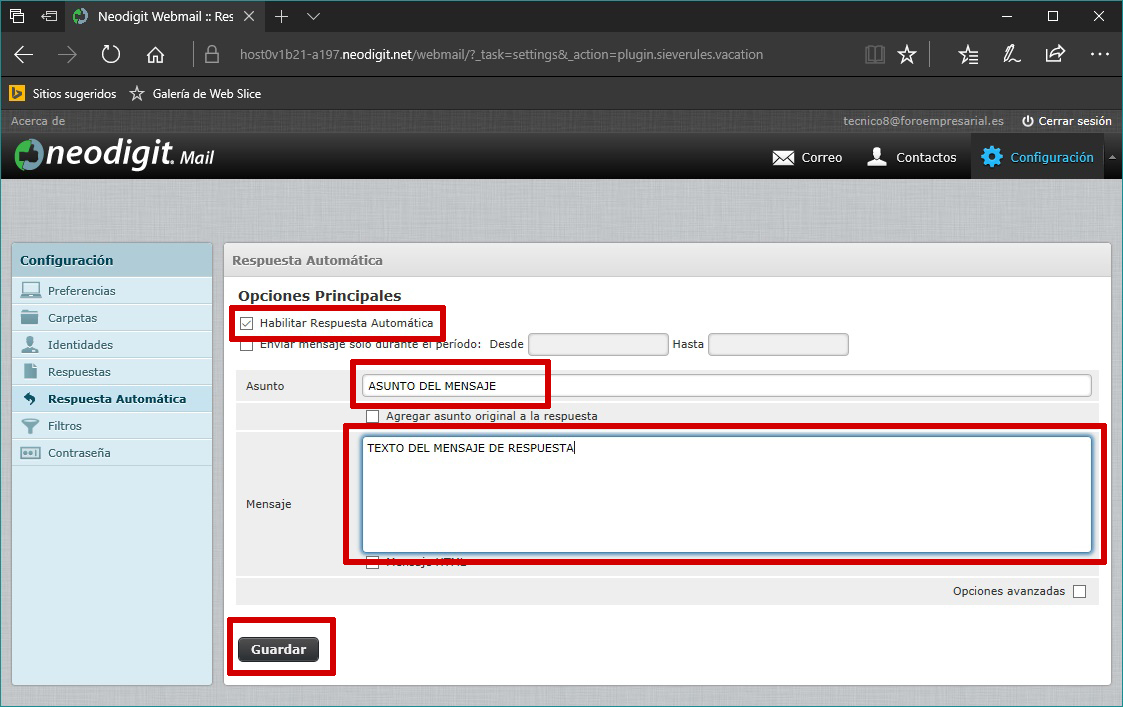Click the tabs set aside icon
This screenshot has width=1123, height=707.
17,16
